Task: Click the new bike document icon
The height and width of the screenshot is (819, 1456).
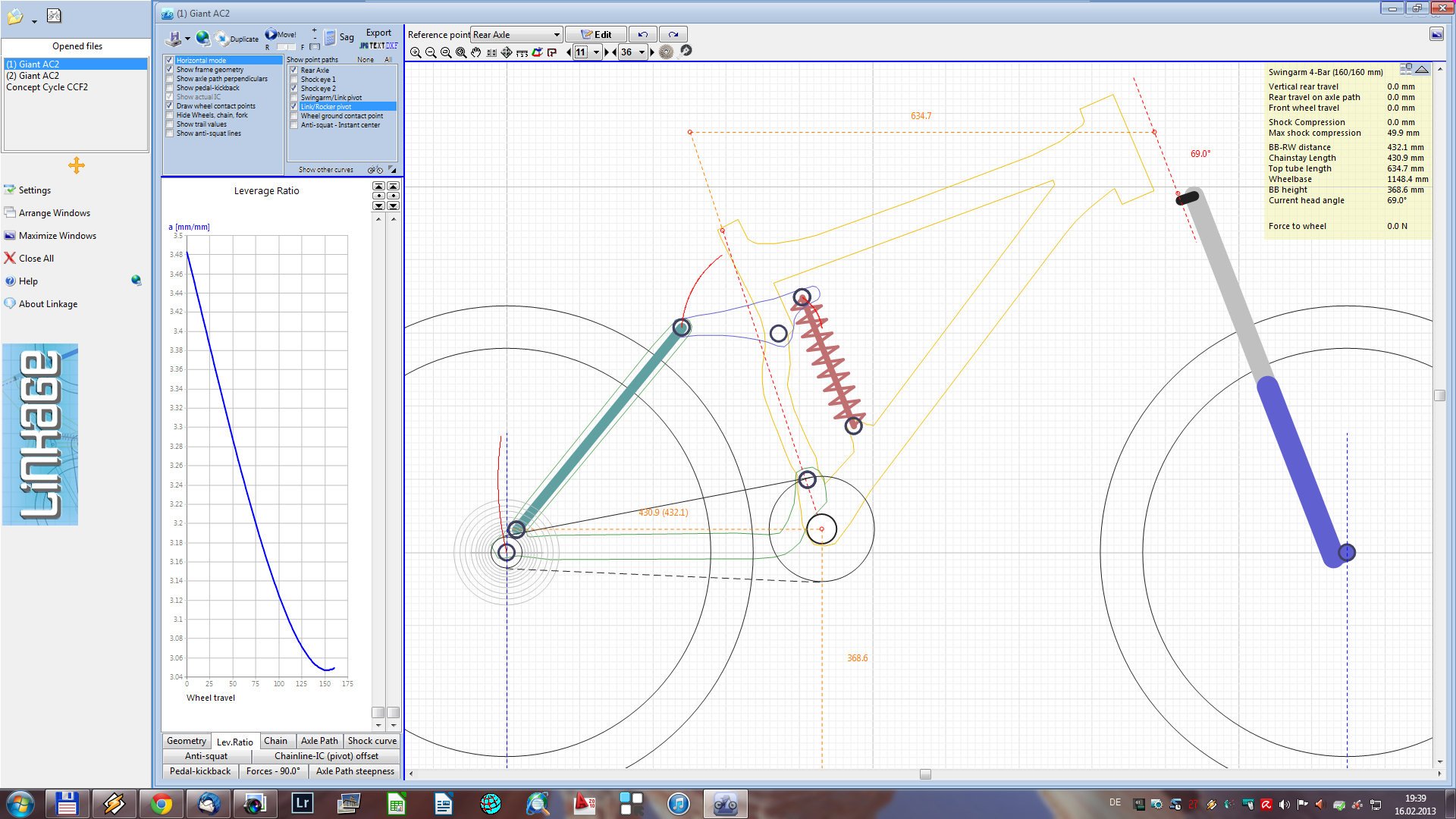Action: (x=54, y=16)
